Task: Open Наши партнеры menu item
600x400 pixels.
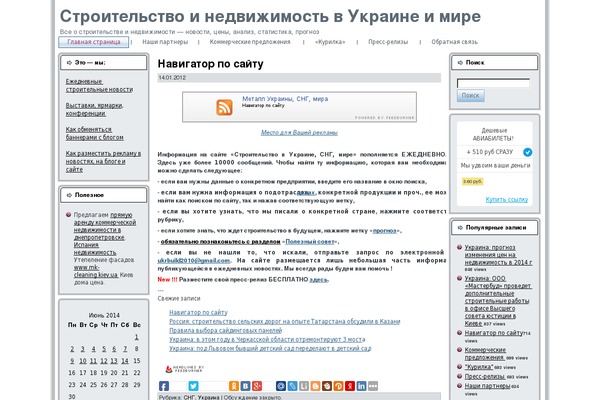Action: tap(165, 42)
